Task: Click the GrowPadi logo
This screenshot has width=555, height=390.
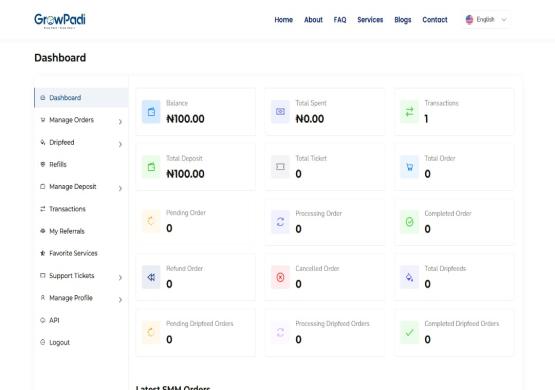Action: (60, 21)
